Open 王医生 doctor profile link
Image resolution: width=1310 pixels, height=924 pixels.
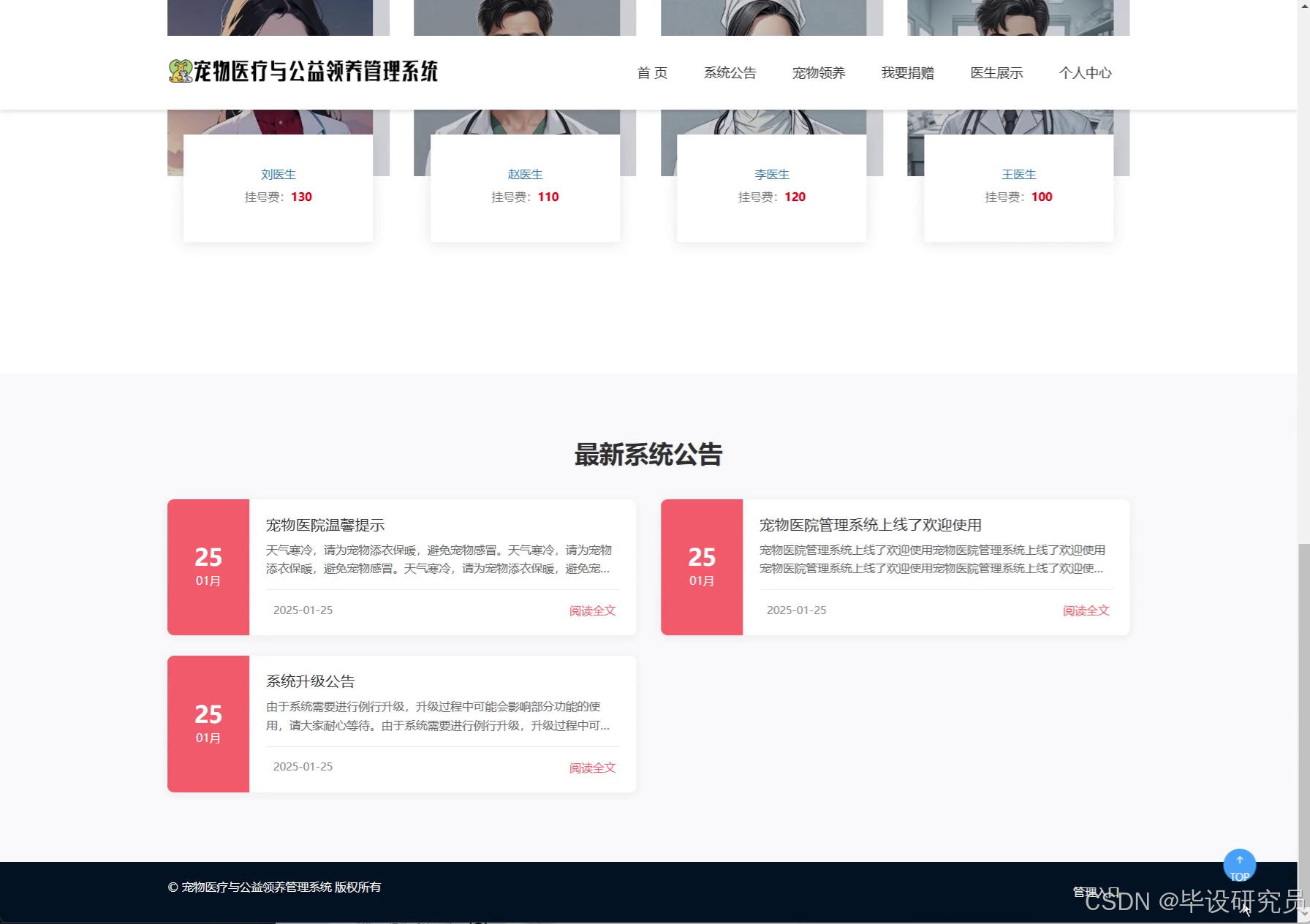pos(1019,174)
